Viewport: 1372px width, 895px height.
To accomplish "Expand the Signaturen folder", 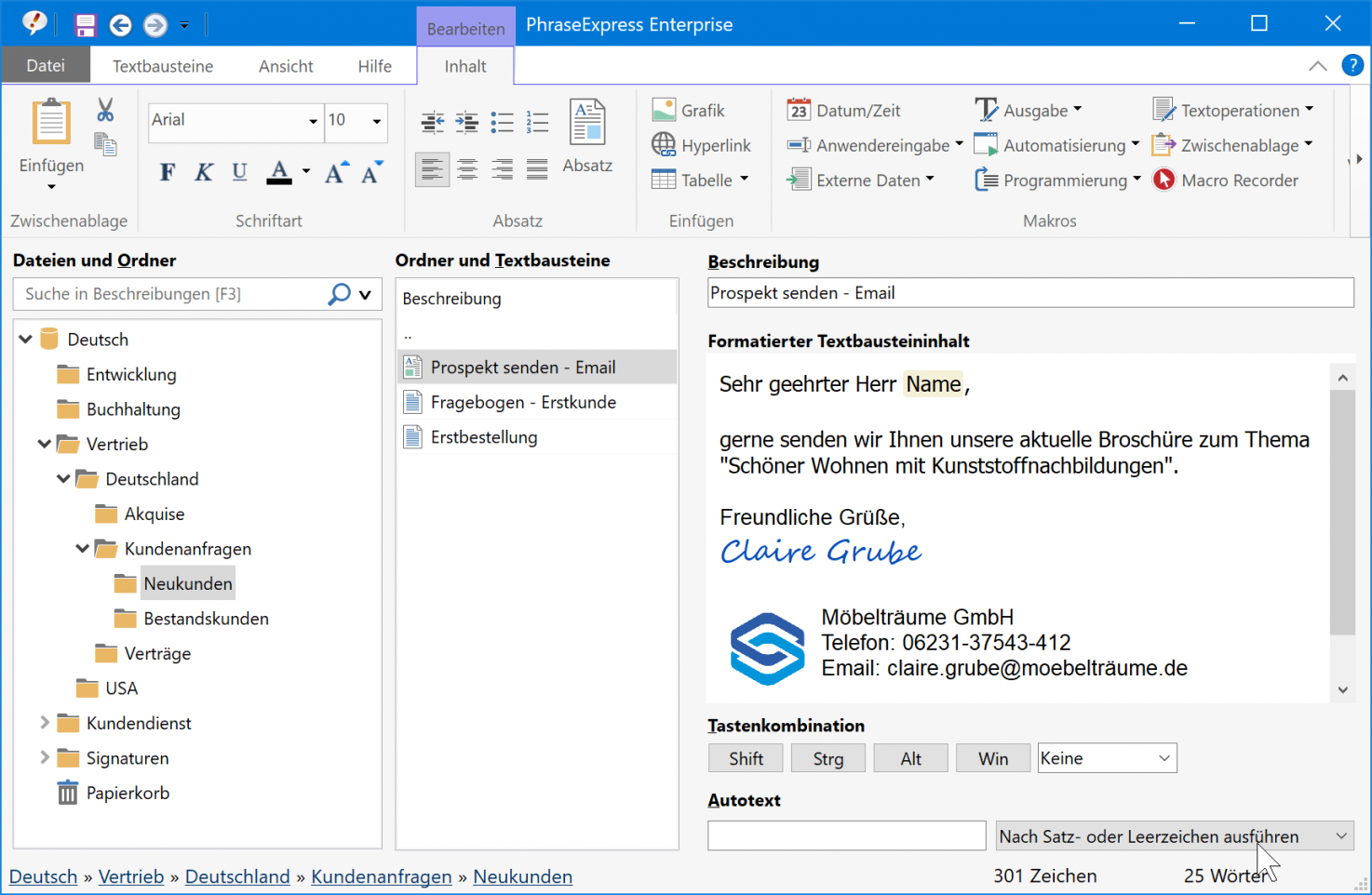I will click(44, 757).
